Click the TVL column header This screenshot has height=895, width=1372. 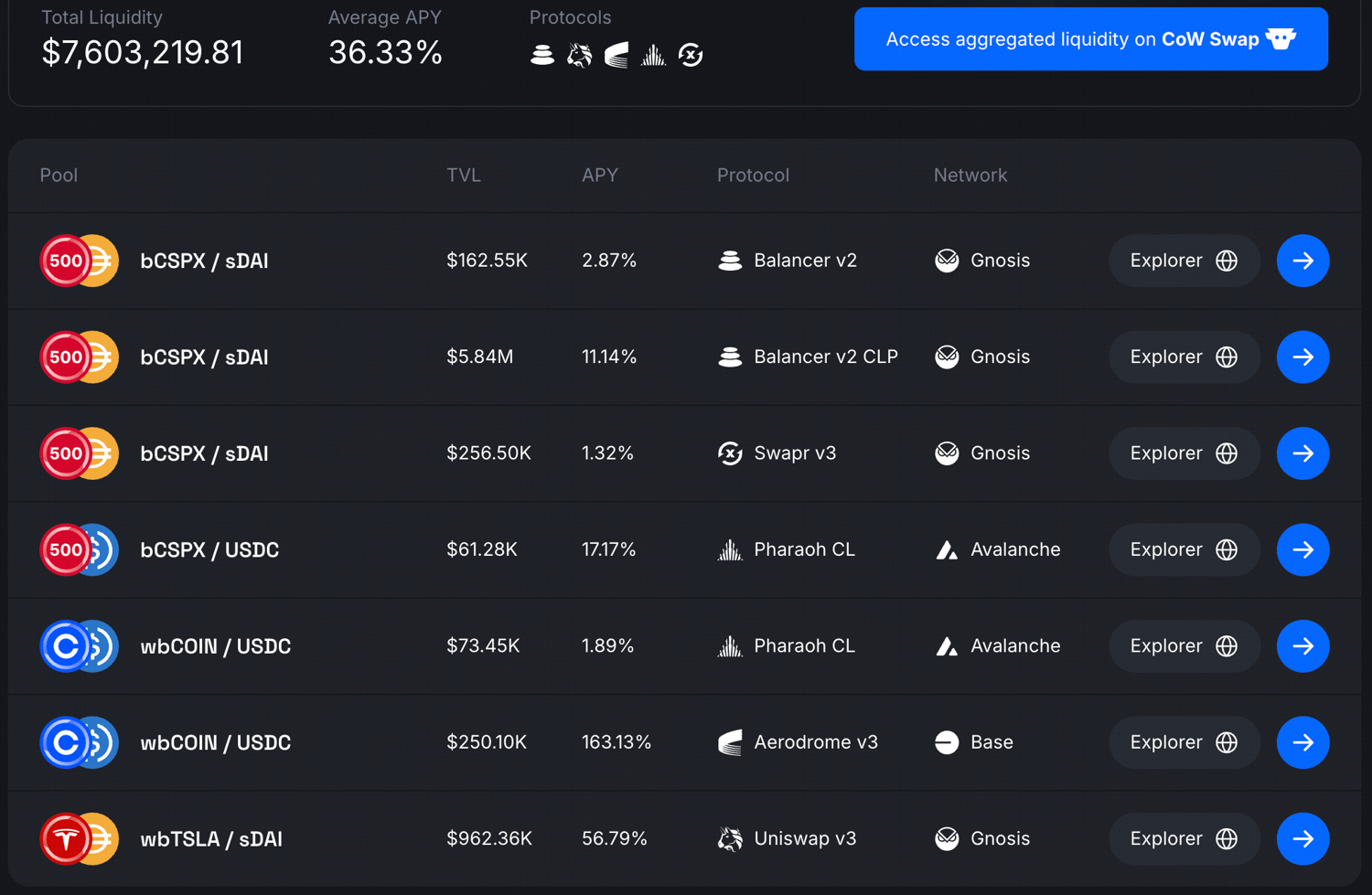(464, 175)
